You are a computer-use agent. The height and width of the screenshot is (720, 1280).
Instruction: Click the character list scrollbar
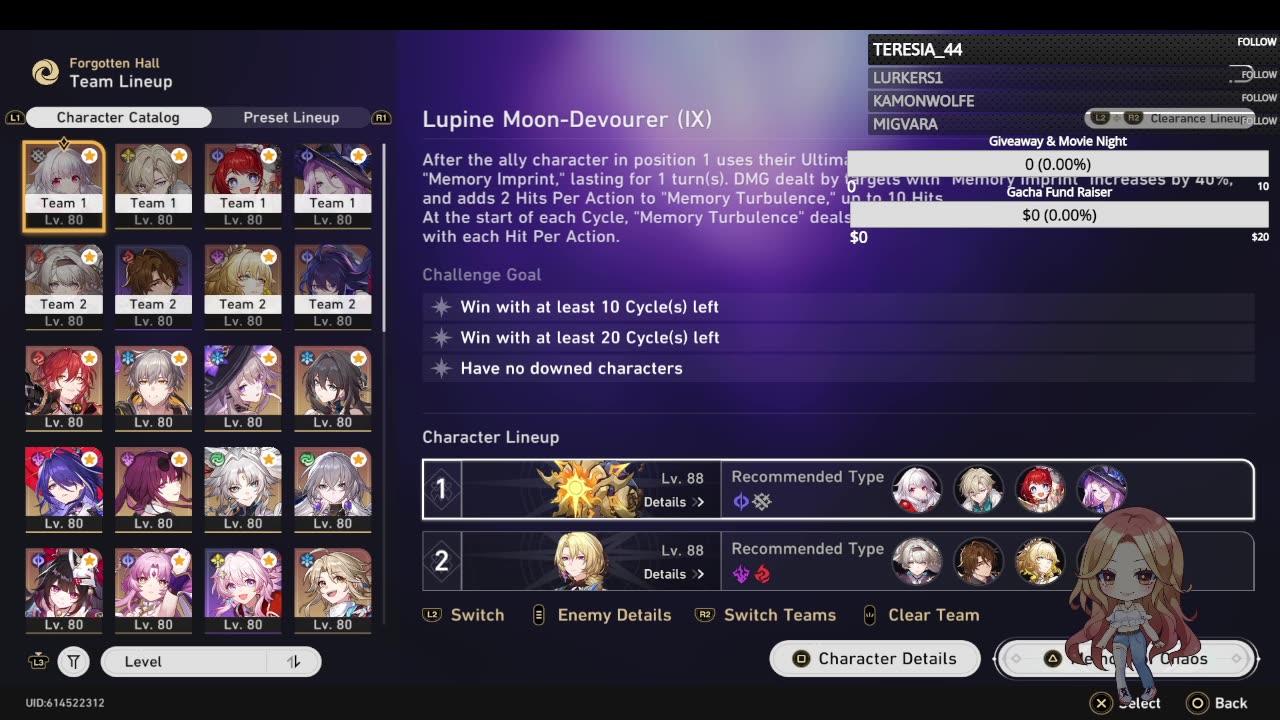(384, 237)
